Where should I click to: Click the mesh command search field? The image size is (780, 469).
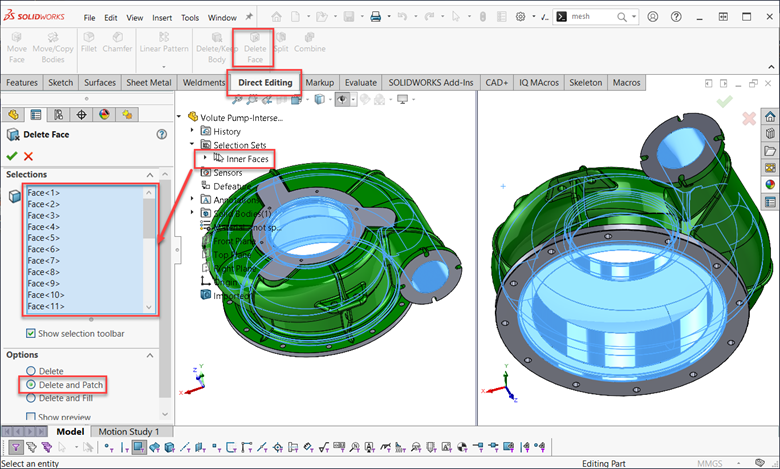tap(593, 17)
